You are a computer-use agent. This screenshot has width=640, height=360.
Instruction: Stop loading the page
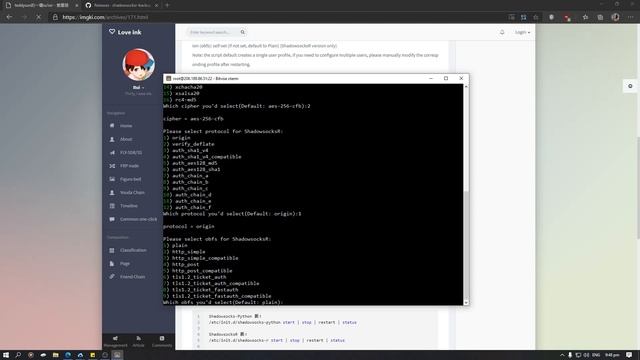(x=38, y=17)
